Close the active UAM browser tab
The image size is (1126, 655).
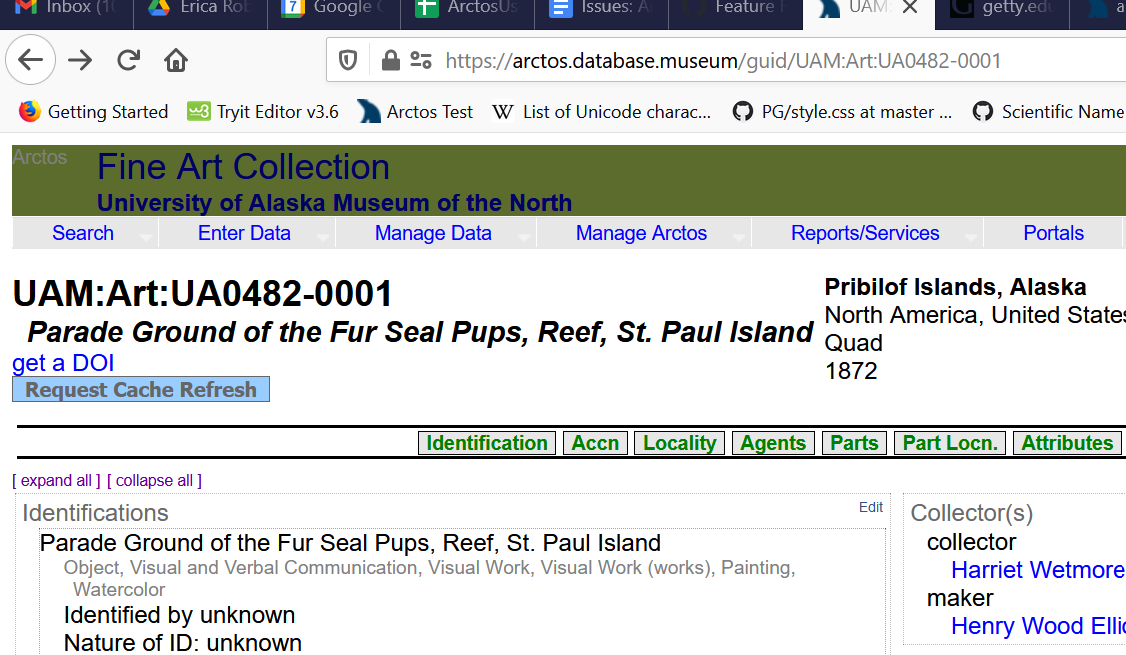[x=910, y=8]
